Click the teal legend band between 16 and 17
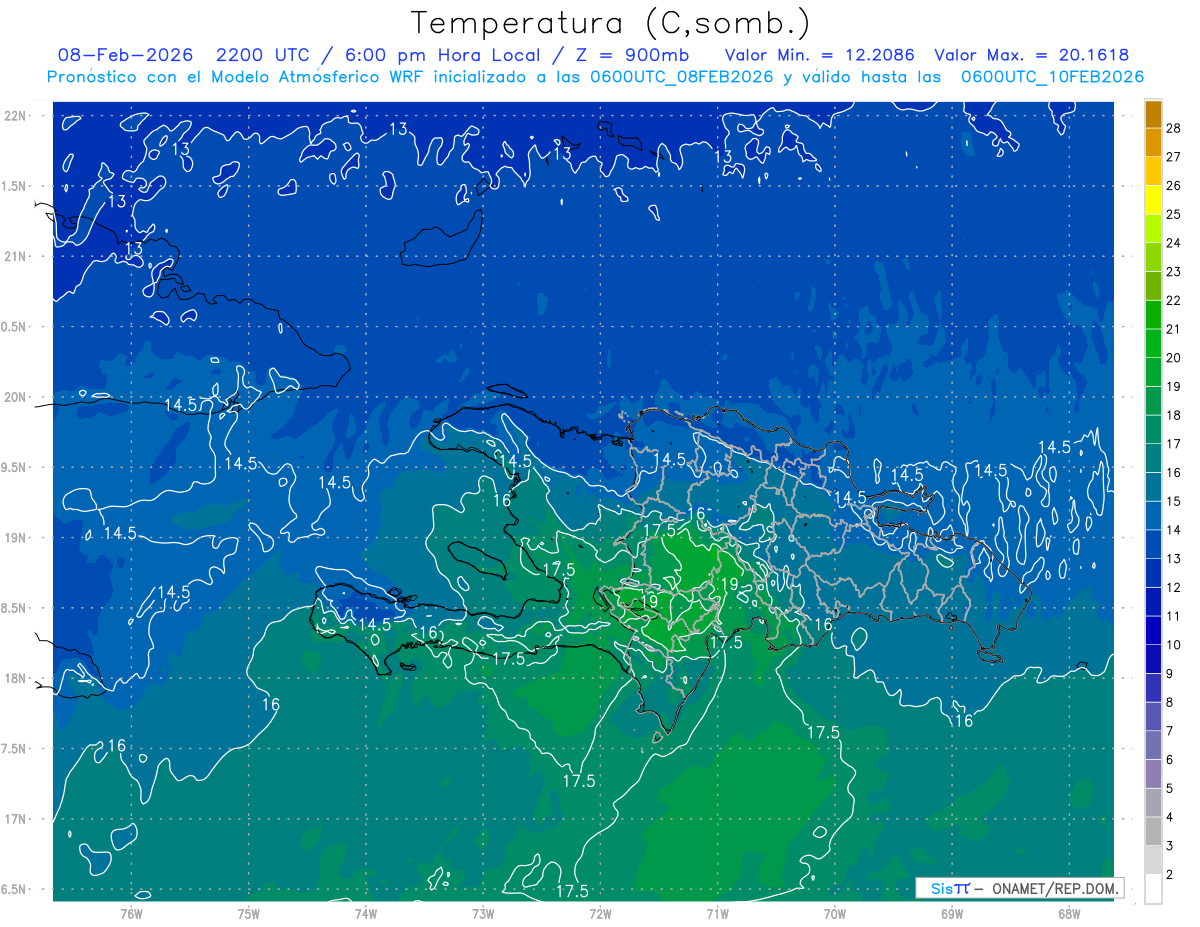 [1153, 459]
